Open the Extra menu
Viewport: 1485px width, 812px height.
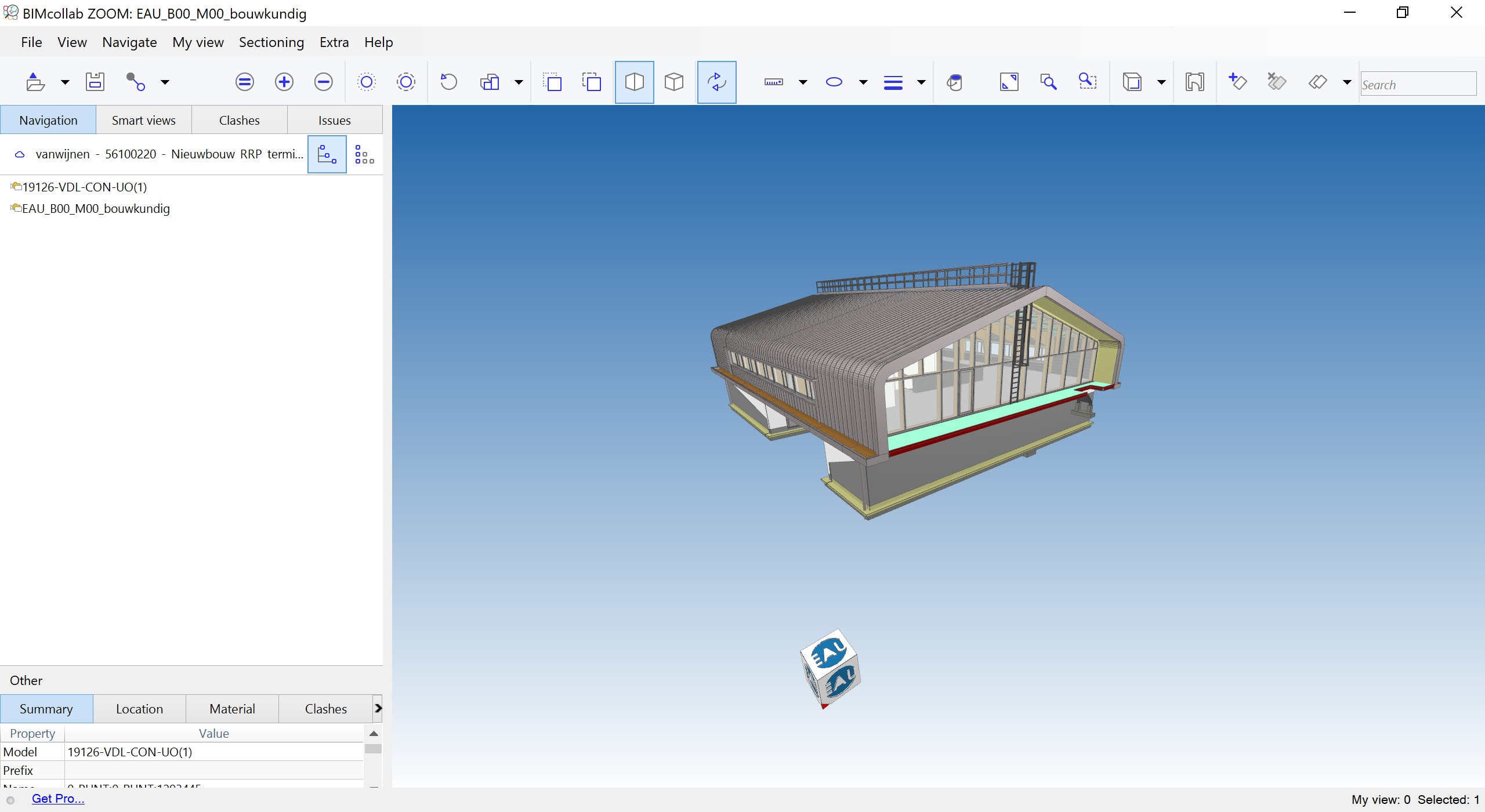[x=334, y=42]
